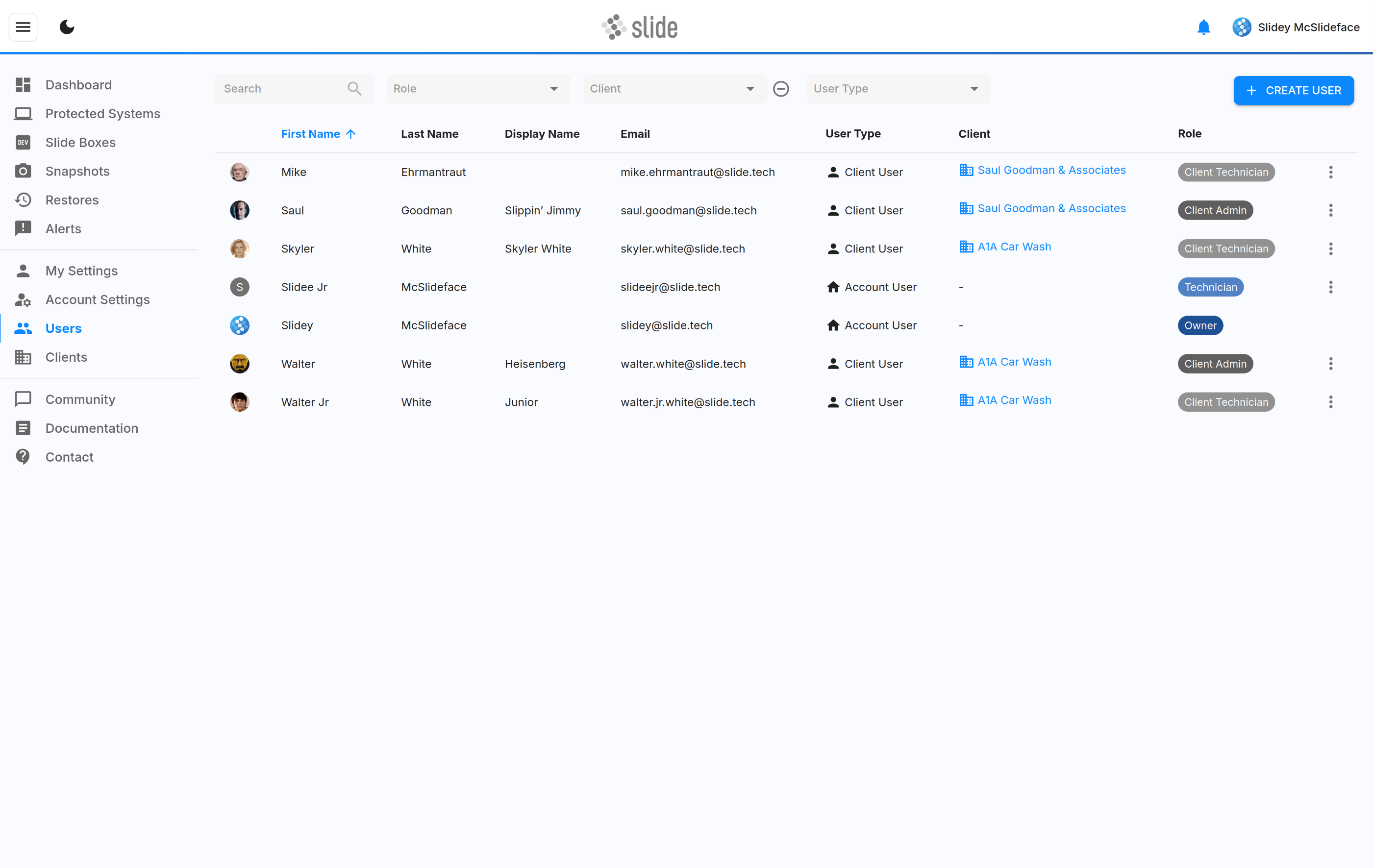1373x868 pixels.
Task: Click the My Settings person icon
Action: [23, 271]
